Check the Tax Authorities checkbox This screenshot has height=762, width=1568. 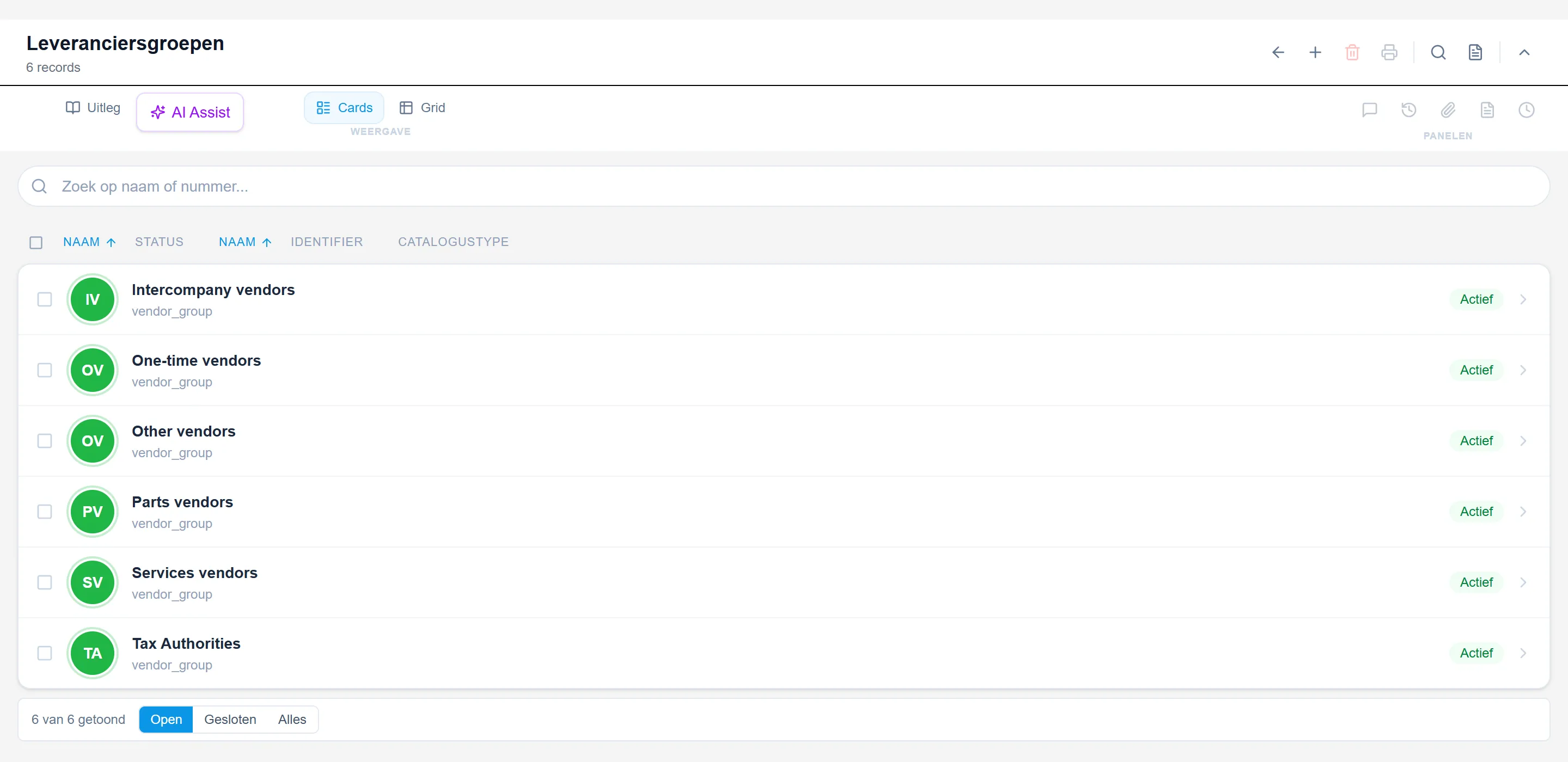[45, 653]
